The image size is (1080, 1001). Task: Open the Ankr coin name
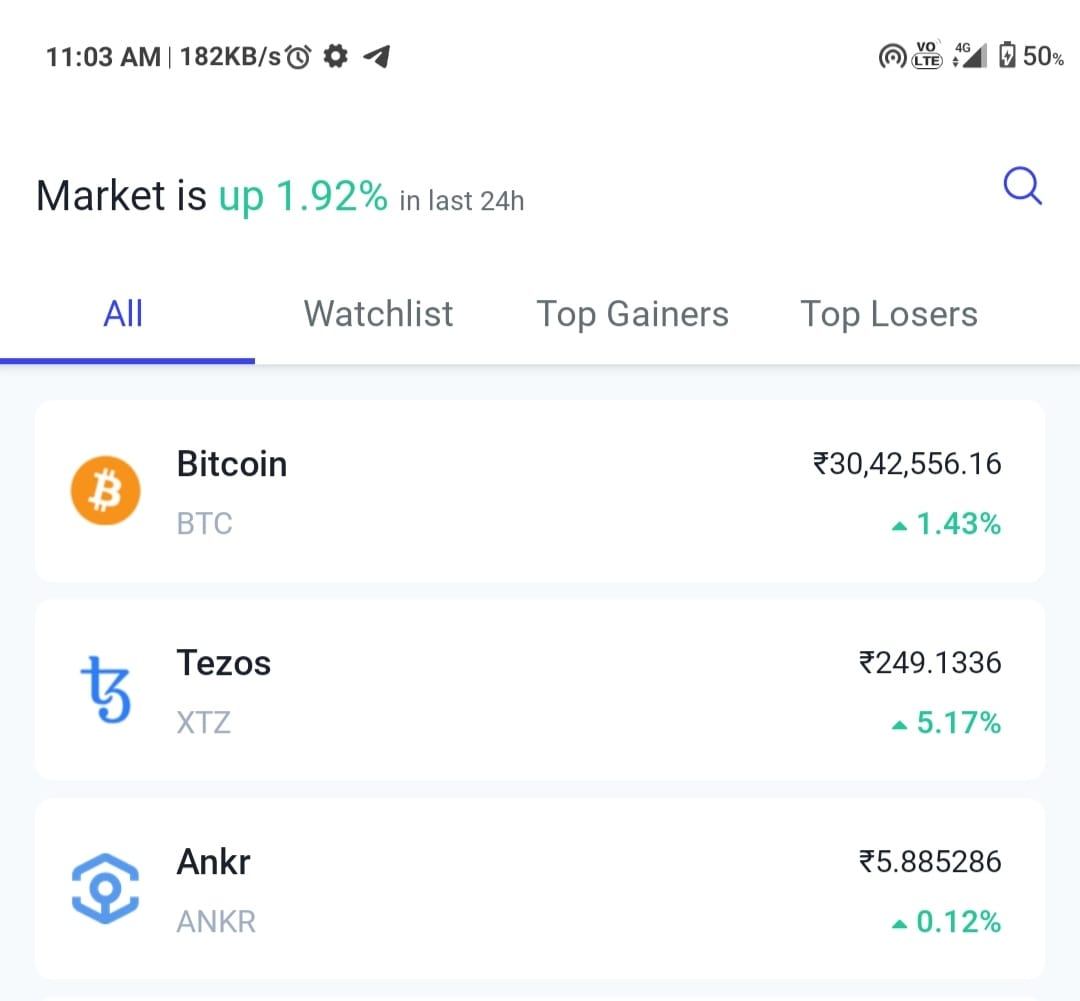pos(213,861)
